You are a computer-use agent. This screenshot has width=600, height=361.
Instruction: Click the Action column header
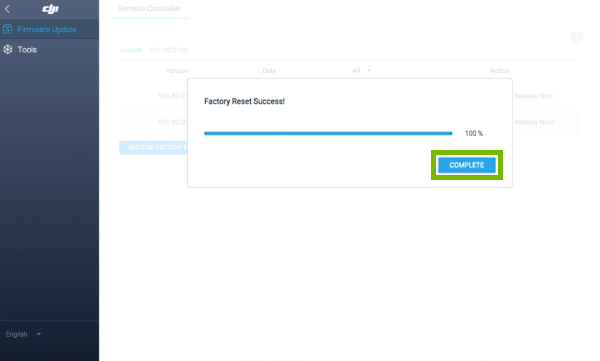point(500,70)
